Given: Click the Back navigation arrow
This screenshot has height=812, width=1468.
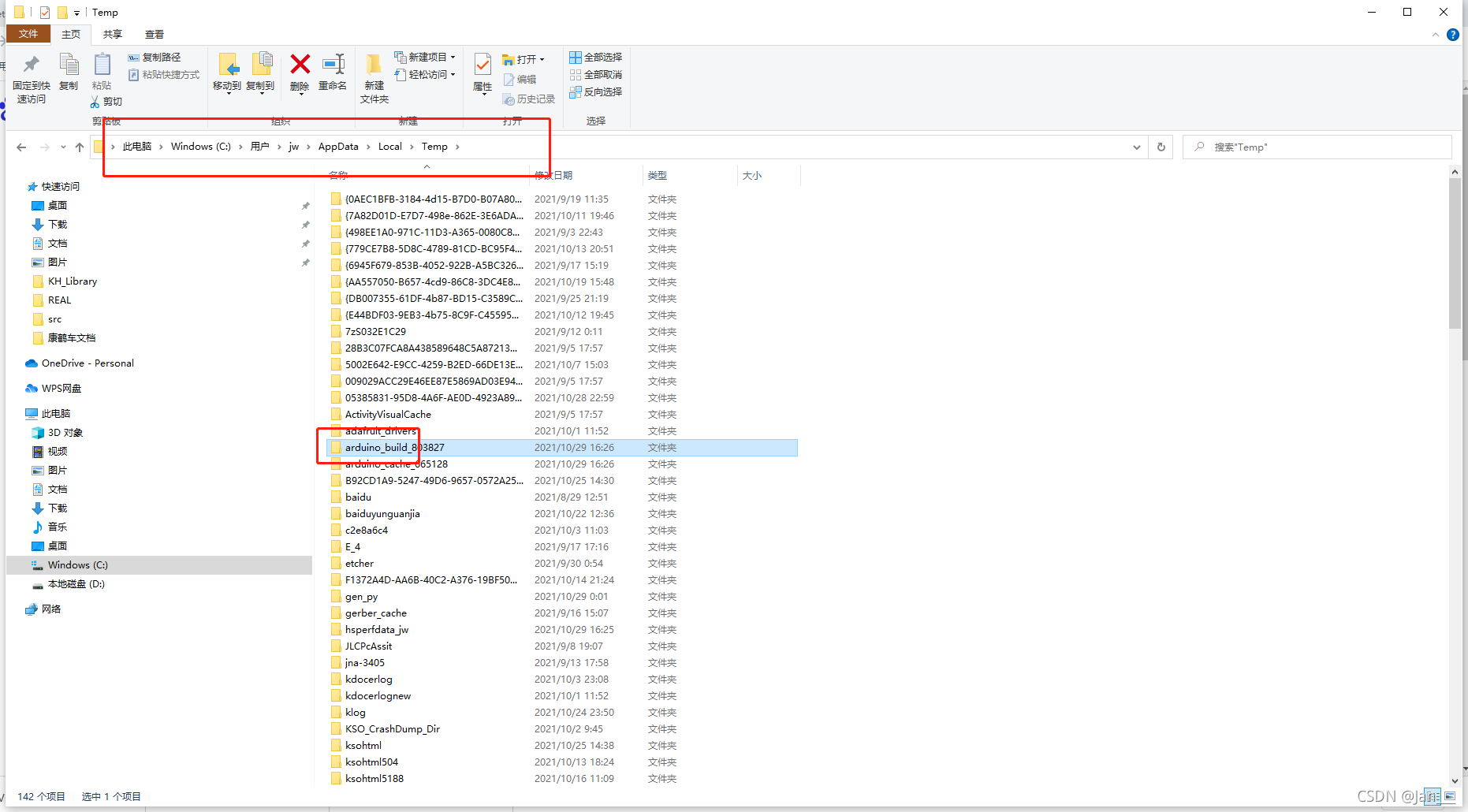Looking at the screenshot, I should 21,147.
